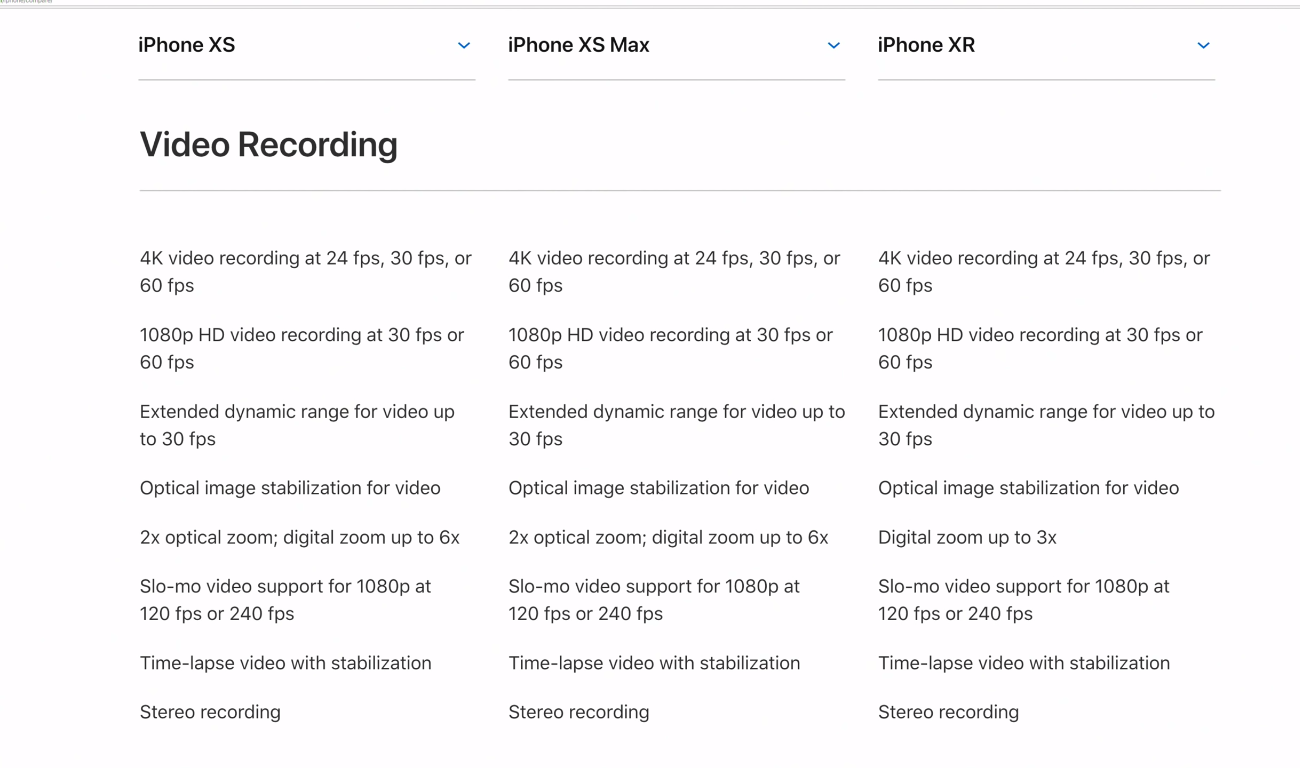
Task: Click the chevron arrow beside iPhone XR
Action: [x=1203, y=46]
